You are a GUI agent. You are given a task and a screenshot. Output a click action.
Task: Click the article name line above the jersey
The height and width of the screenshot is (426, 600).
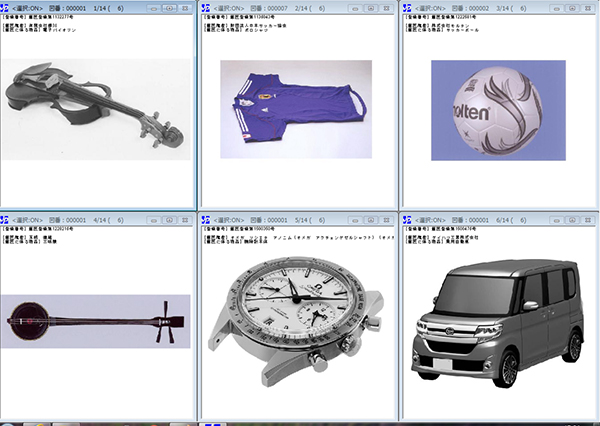pyautogui.click(x=236, y=30)
